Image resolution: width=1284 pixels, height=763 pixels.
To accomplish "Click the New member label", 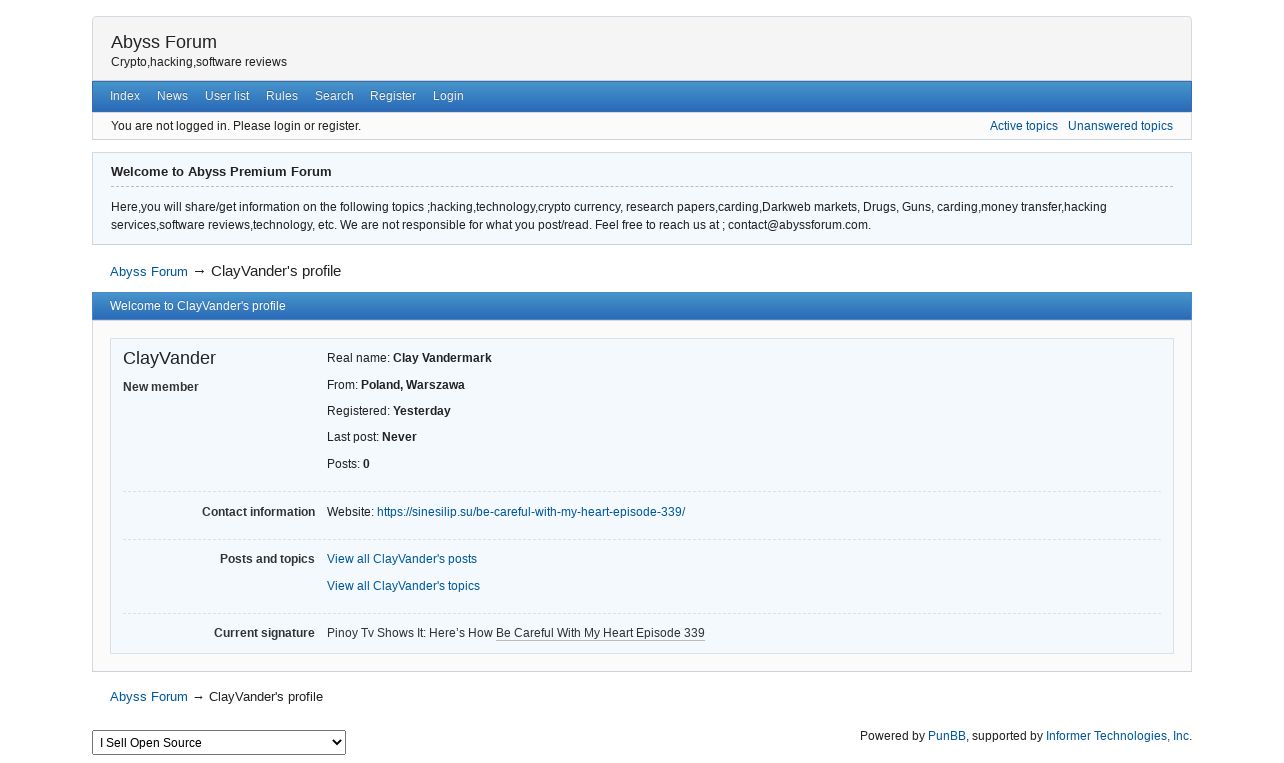I will tap(161, 387).
